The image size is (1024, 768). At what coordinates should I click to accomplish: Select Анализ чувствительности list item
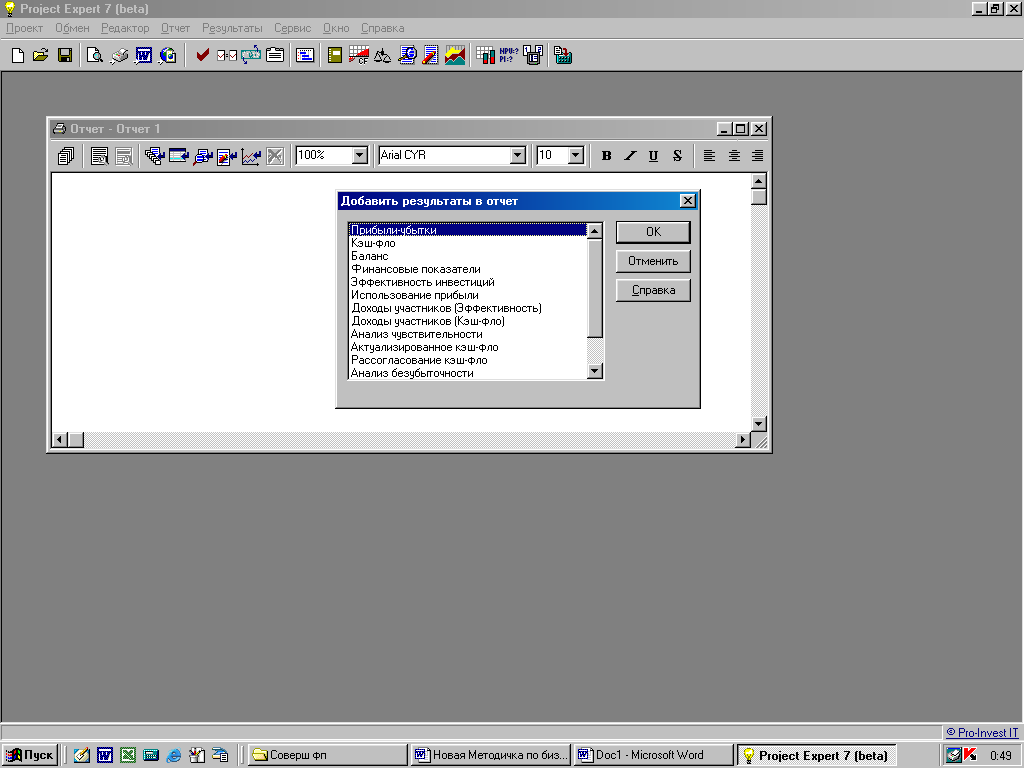(x=468, y=334)
